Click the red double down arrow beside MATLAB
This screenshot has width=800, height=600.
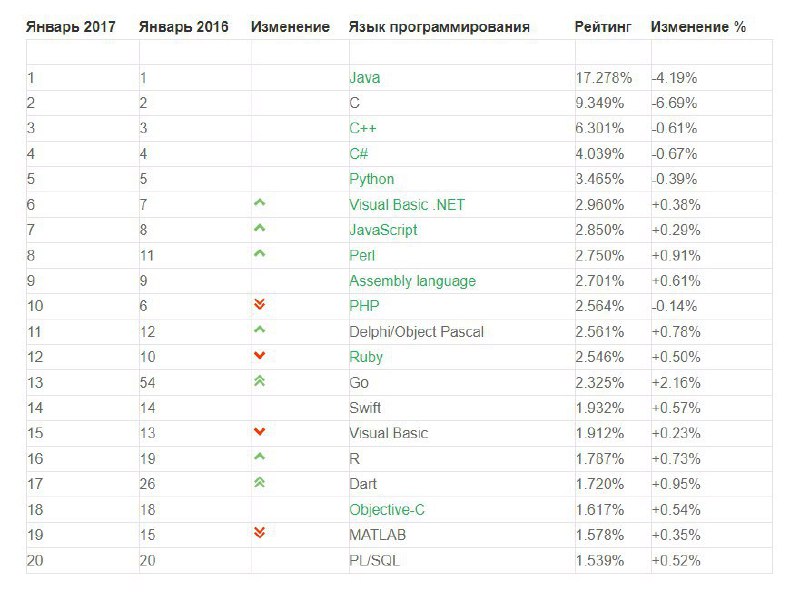point(259,533)
